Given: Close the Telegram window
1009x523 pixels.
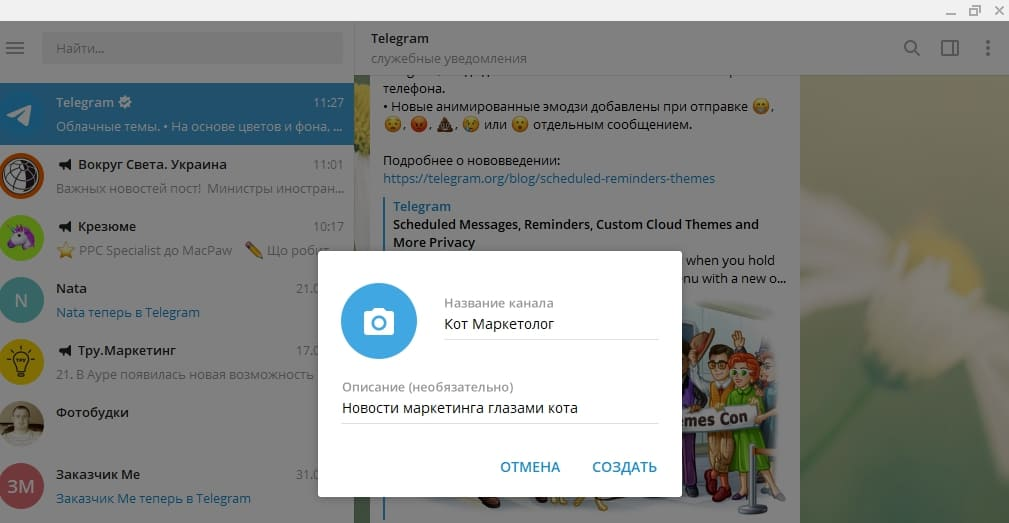Looking at the screenshot, I should [999, 11].
